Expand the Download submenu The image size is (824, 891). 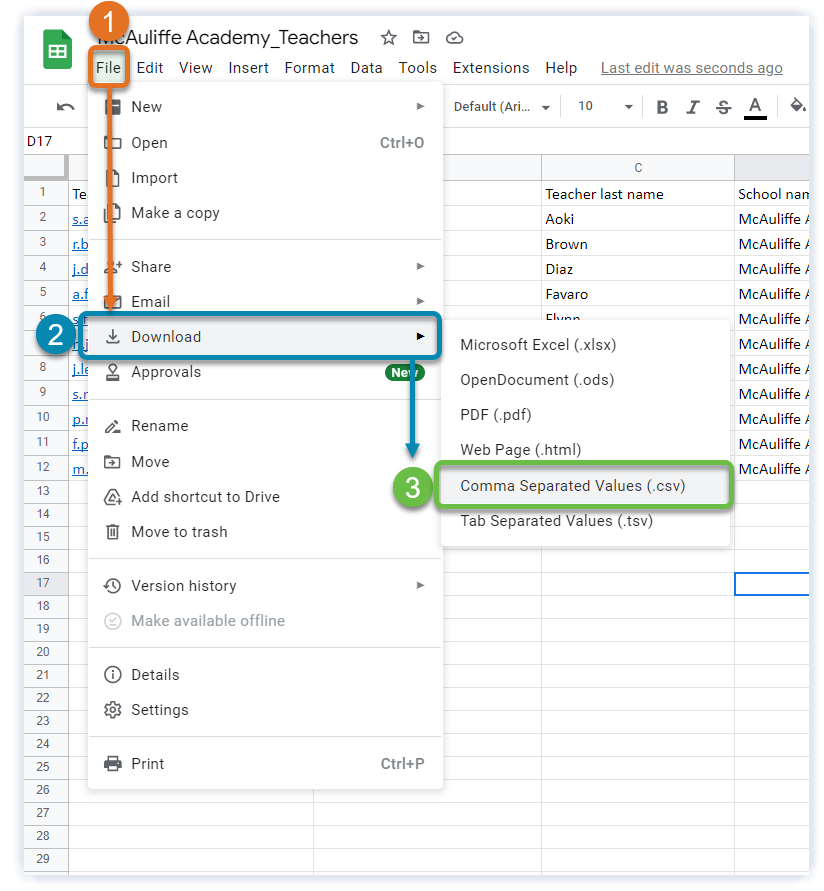point(265,337)
